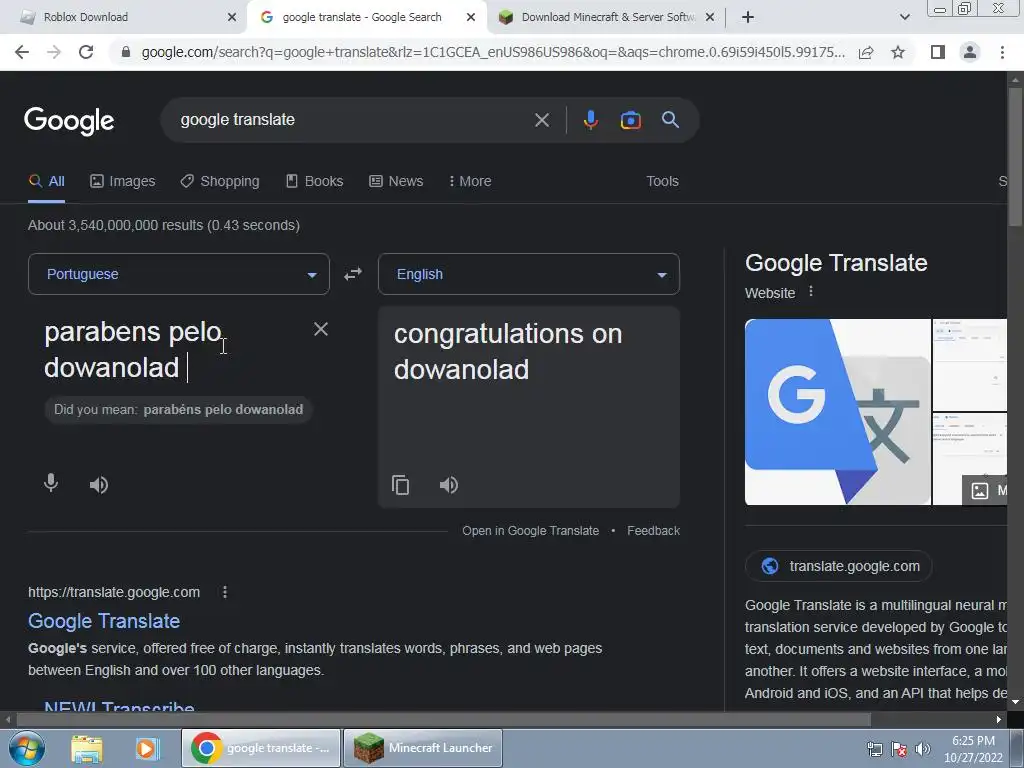Image resolution: width=1024 pixels, height=768 pixels.
Task: Select the Images results tab
Action: 122,181
